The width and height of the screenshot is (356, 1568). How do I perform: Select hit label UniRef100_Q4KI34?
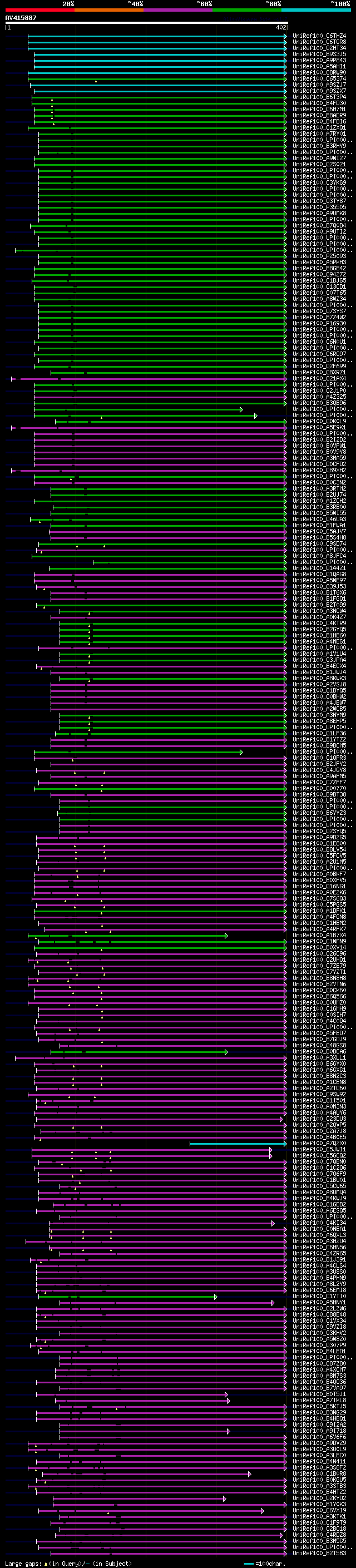(x=319, y=1223)
